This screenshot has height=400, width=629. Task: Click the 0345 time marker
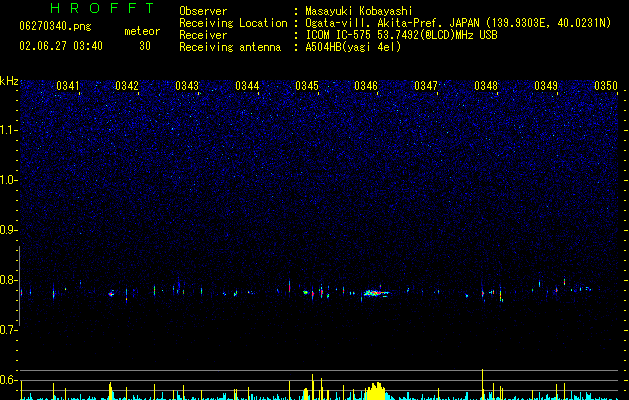click(307, 86)
